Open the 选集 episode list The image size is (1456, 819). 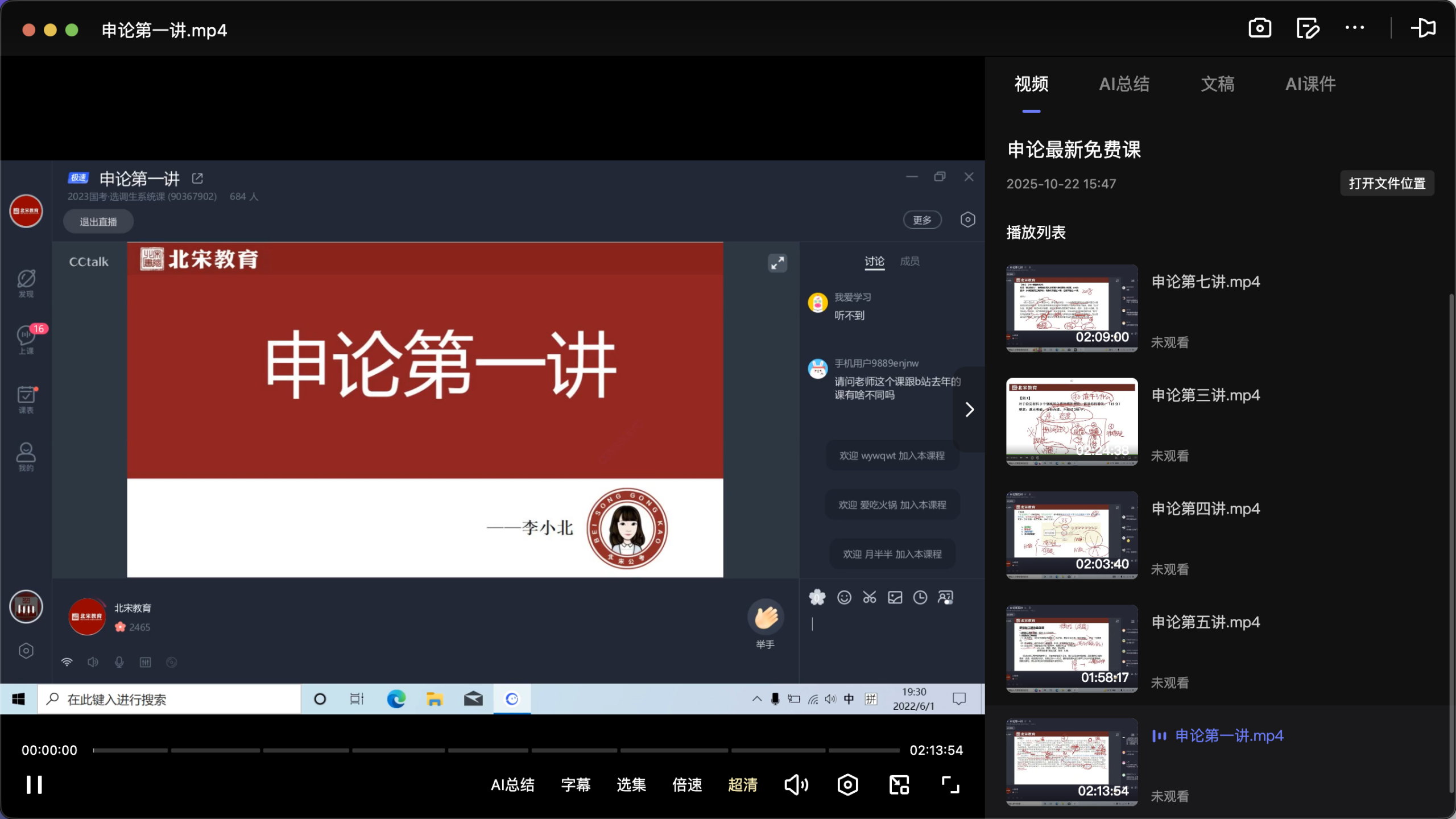[x=631, y=784]
